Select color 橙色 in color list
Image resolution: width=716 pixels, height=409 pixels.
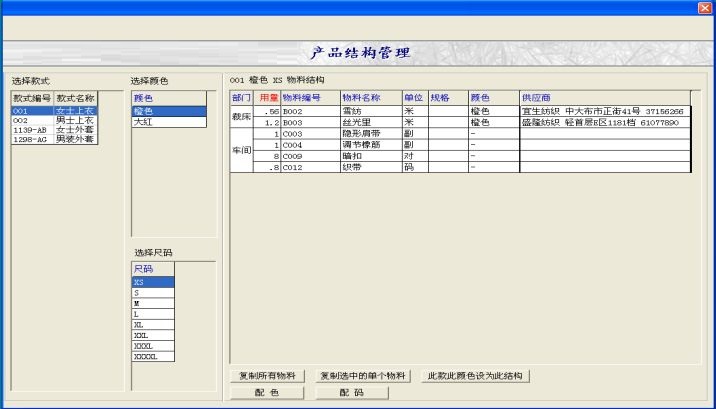169,111
